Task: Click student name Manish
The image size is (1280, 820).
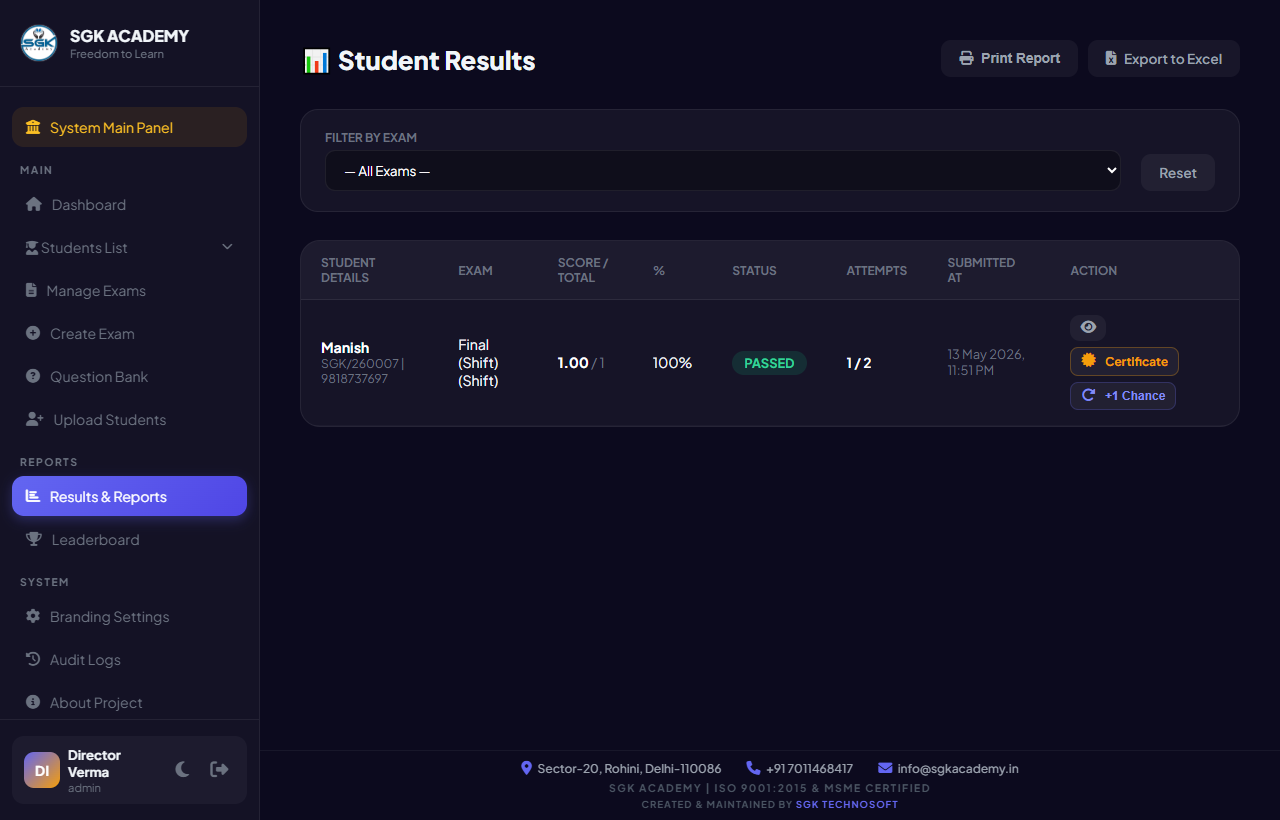Action: click(x=345, y=348)
